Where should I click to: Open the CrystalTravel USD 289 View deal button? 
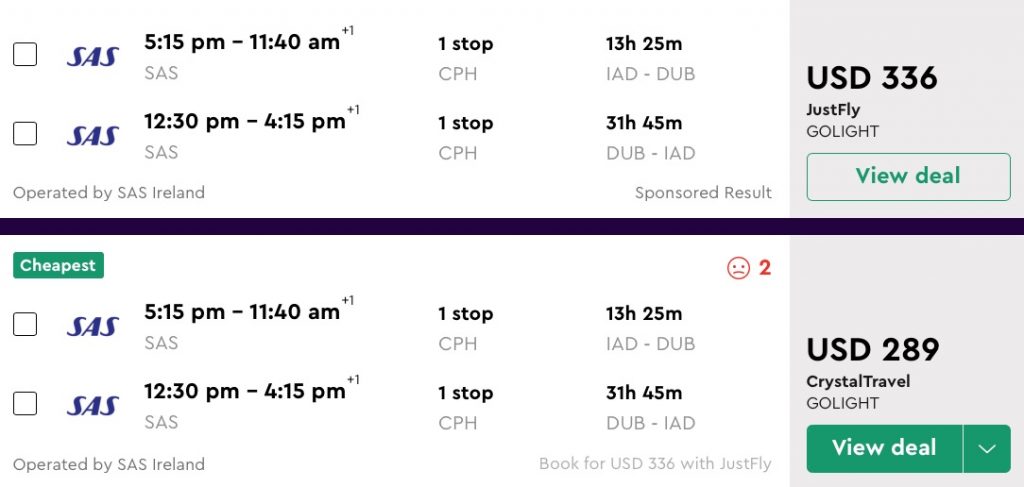coord(884,449)
